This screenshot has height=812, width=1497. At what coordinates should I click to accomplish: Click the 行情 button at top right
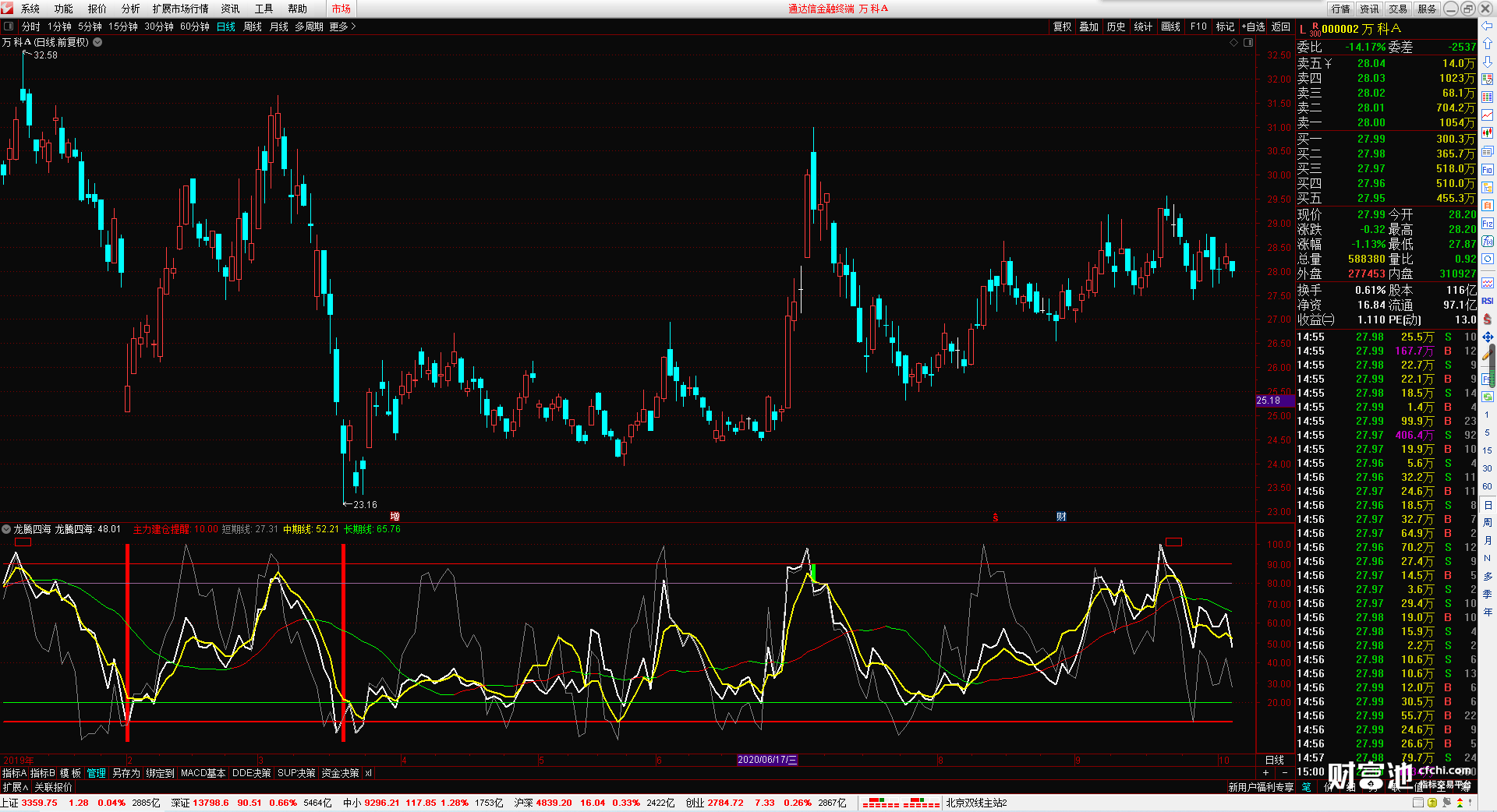pyautogui.click(x=1341, y=9)
